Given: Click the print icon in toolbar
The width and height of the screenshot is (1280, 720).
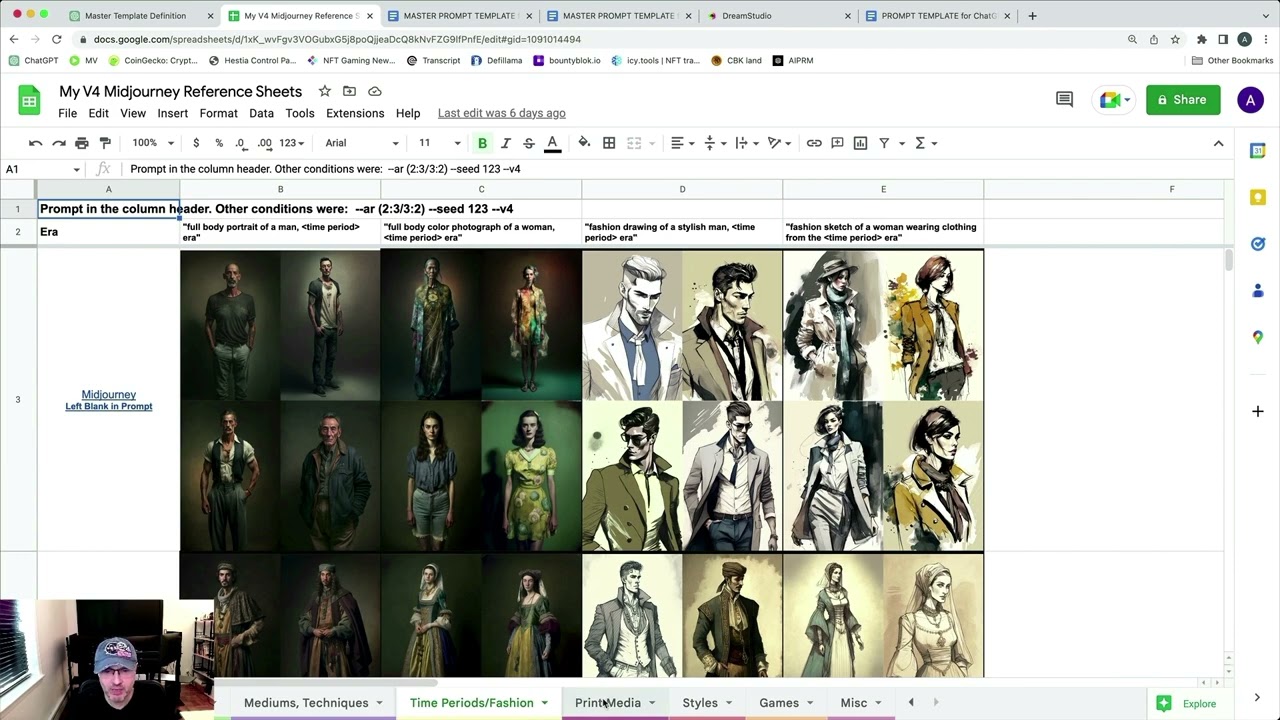Looking at the screenshot, I should (82, 143).
